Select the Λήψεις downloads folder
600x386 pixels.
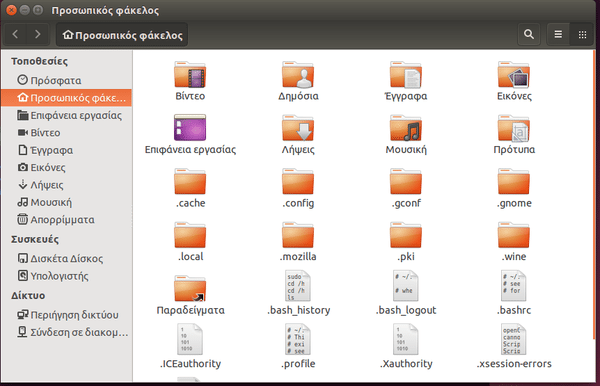click(298, 128)
